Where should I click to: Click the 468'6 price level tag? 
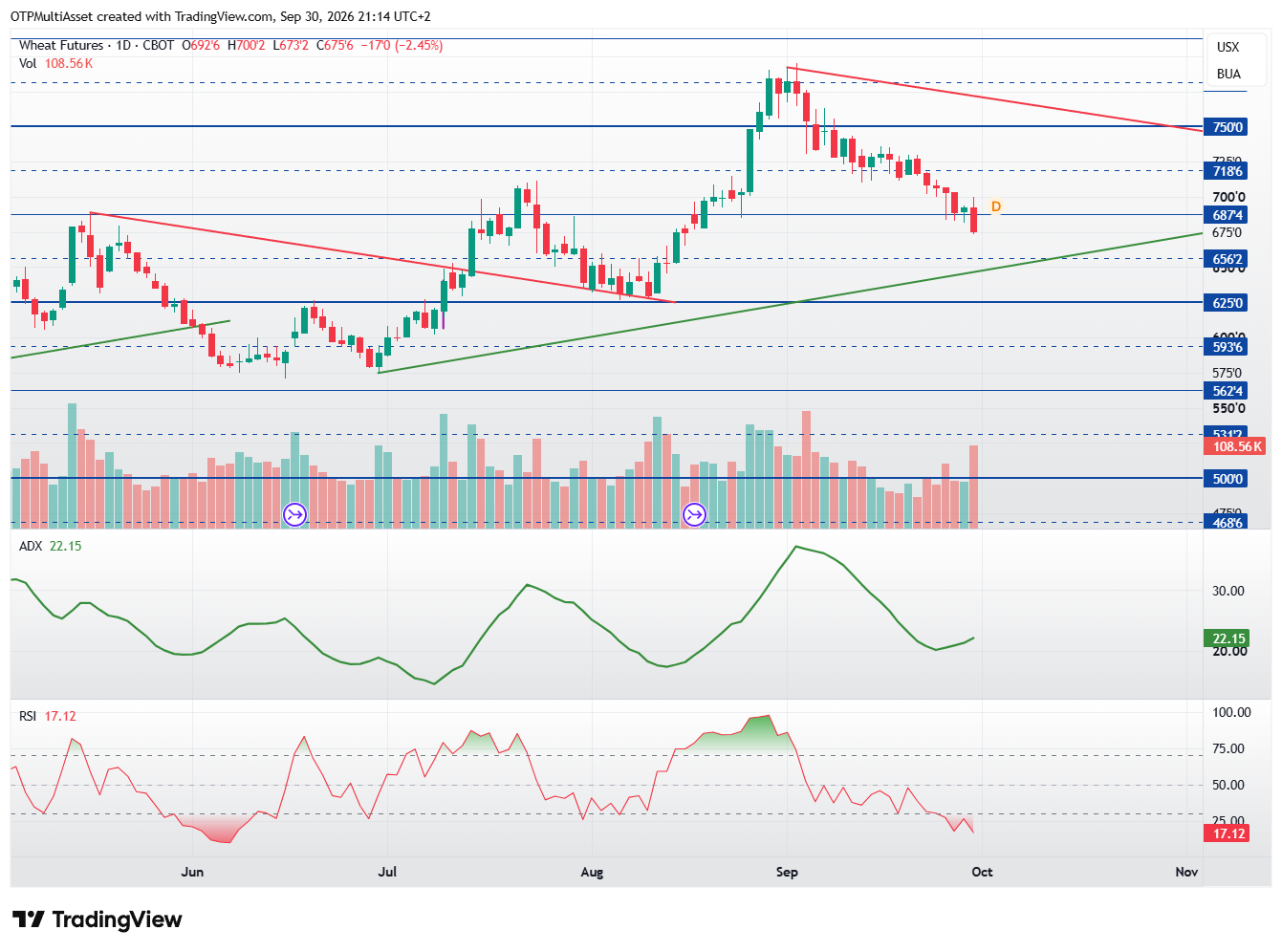(x=1228, y=523)
